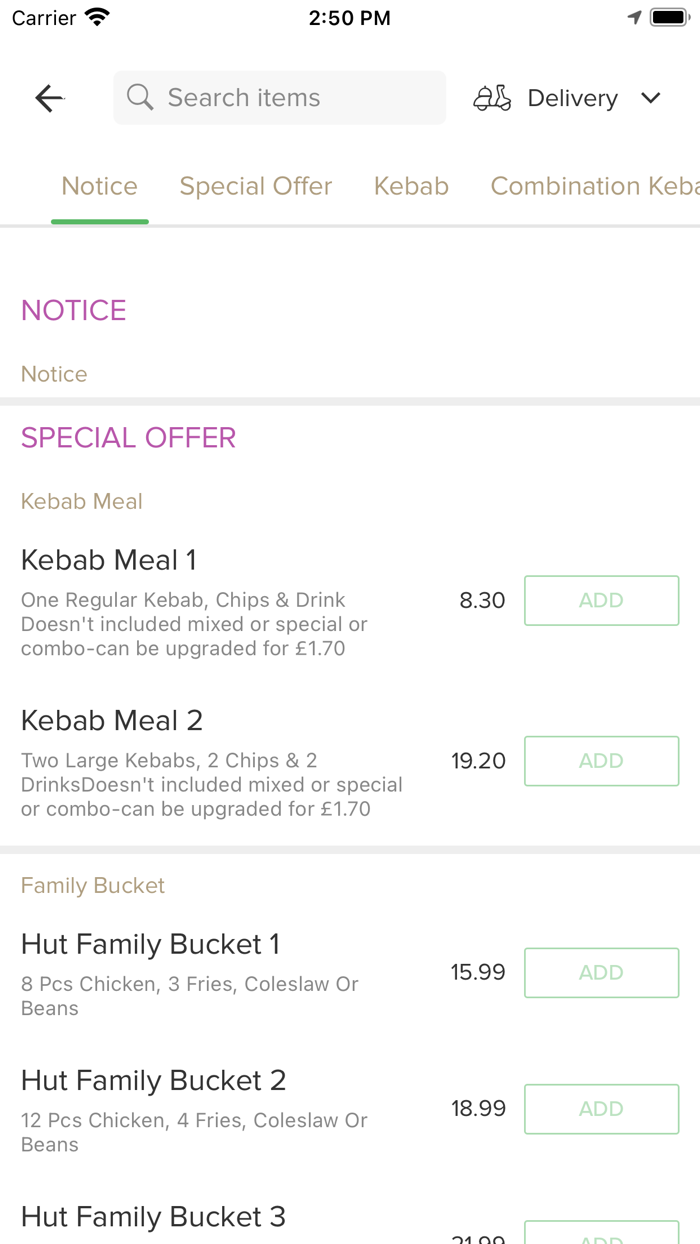Tap the Search items input field

pyautogui.click(x=279, y=97)
